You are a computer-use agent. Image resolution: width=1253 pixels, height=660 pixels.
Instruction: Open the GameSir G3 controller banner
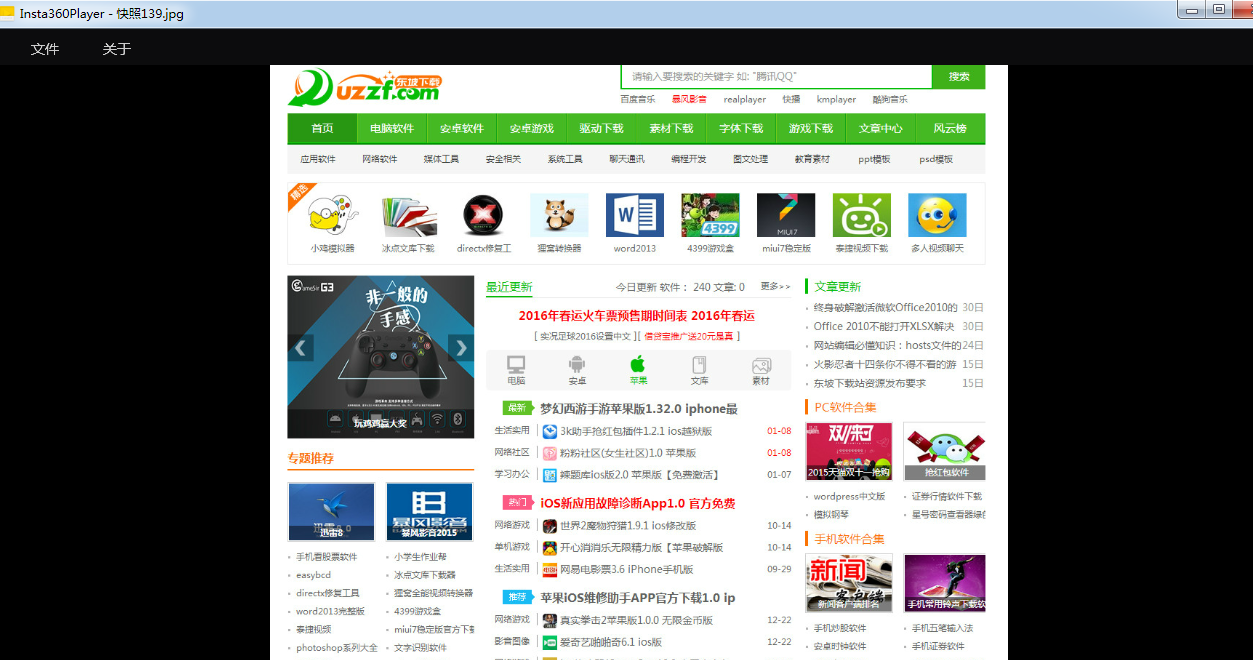point(381,357)
